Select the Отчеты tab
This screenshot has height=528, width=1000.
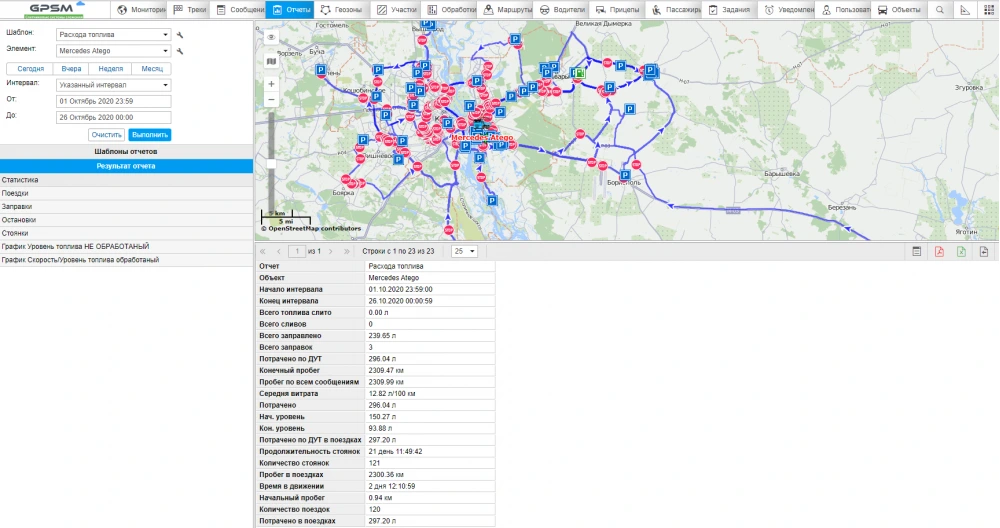coord(290,10)
